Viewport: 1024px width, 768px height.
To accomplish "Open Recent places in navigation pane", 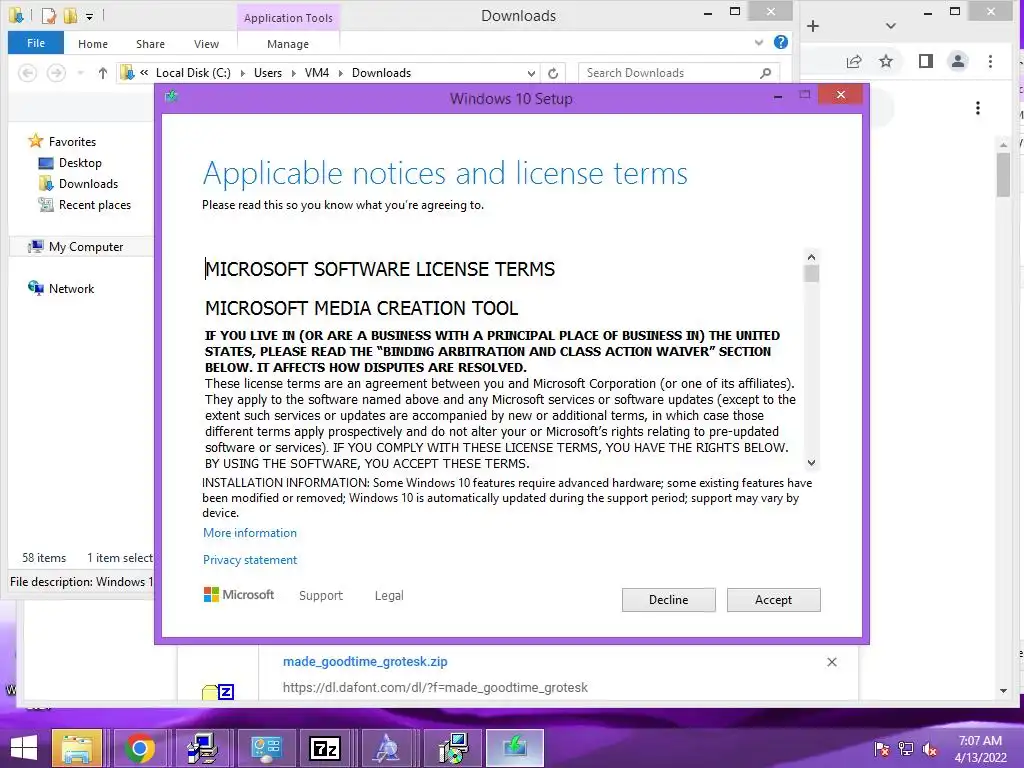I will pos(85,204).
